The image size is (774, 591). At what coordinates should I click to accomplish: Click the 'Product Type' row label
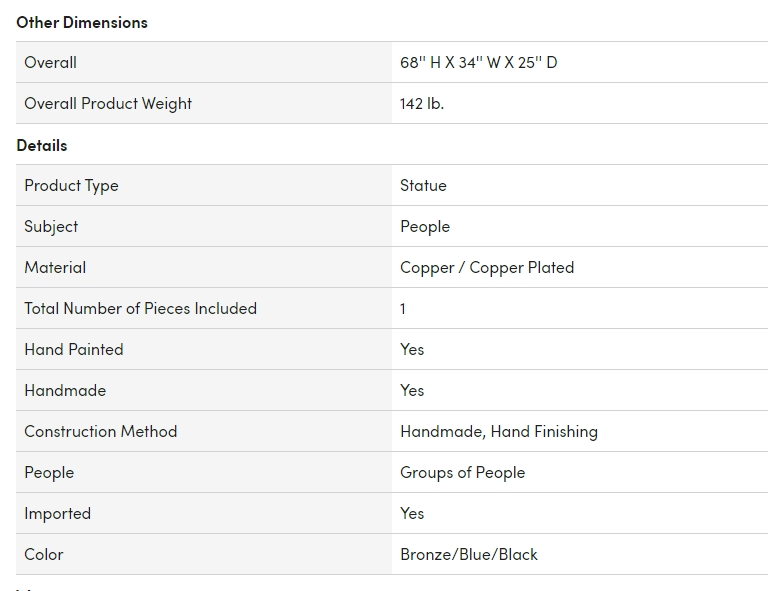(71, 185)
